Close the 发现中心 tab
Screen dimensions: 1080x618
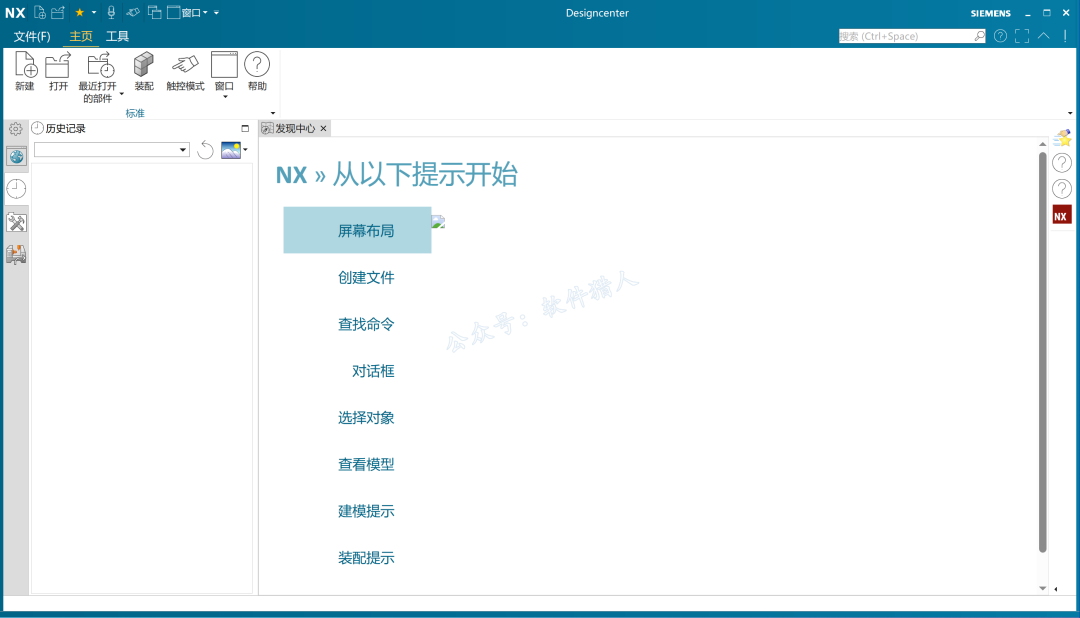tap(323, 128)
